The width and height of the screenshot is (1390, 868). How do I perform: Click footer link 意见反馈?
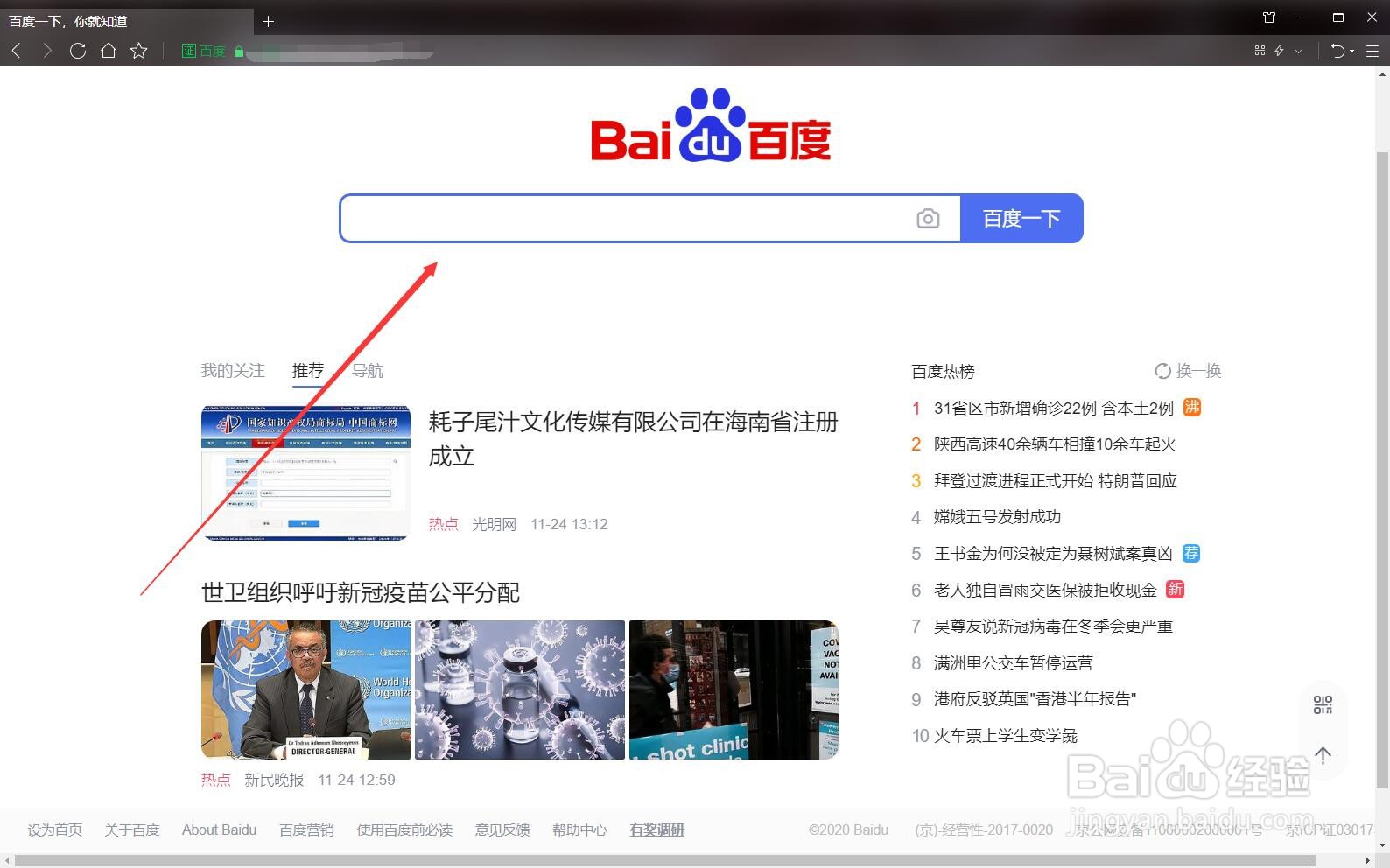coord(502,829)
